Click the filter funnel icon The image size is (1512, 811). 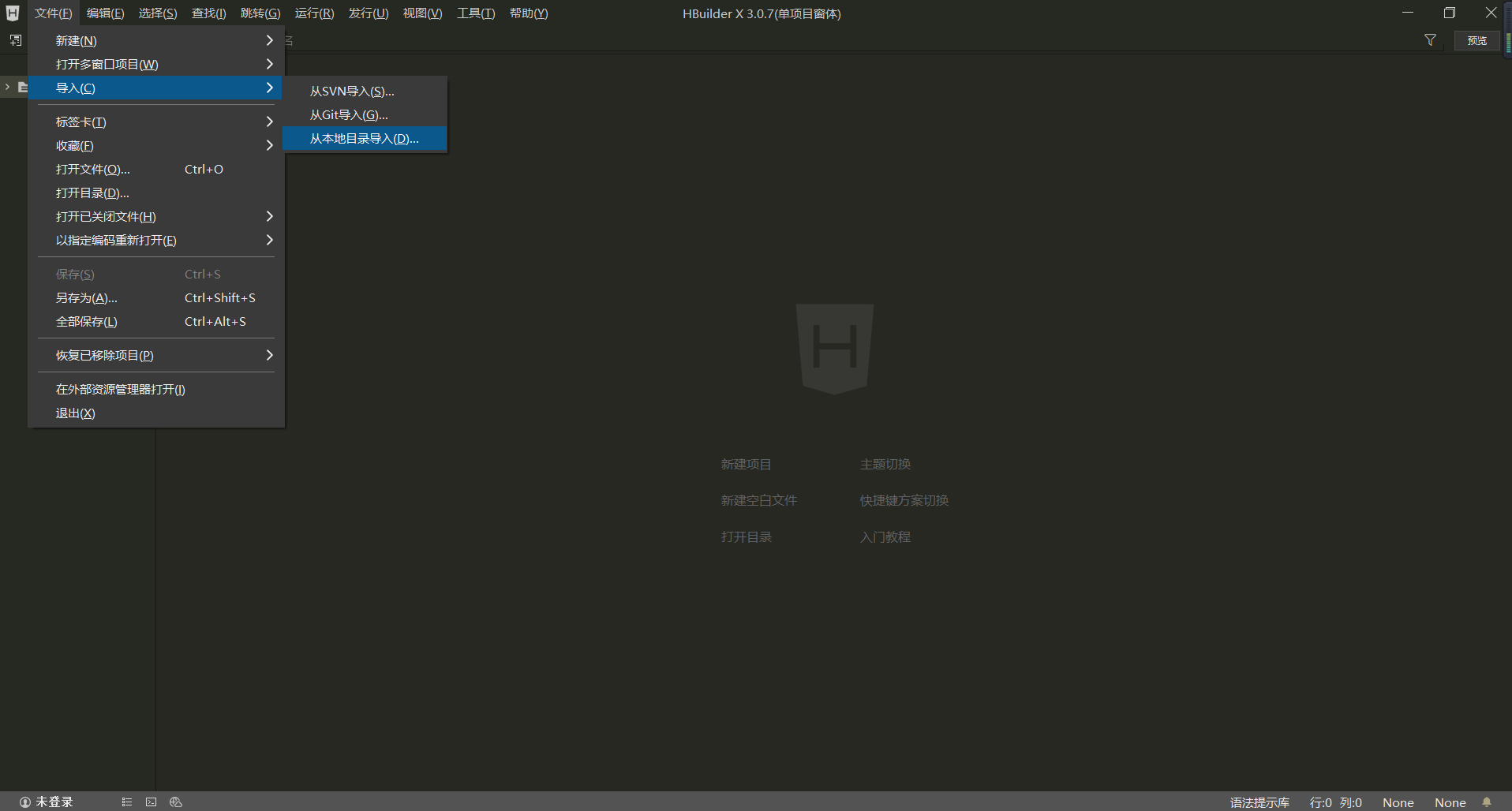click(1430, 40)
